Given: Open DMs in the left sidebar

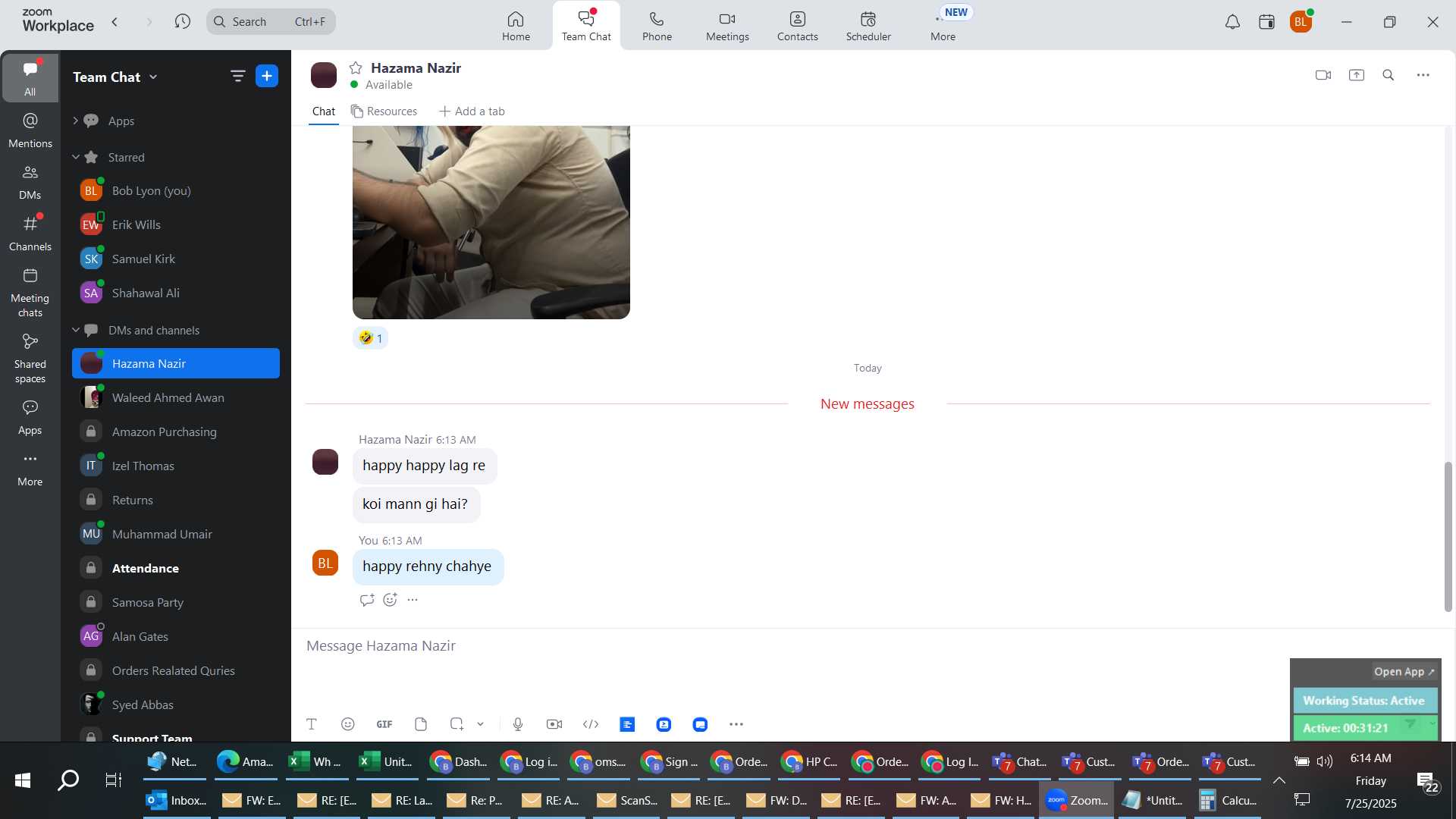Looking at the screenshot, I should (30, 182).
